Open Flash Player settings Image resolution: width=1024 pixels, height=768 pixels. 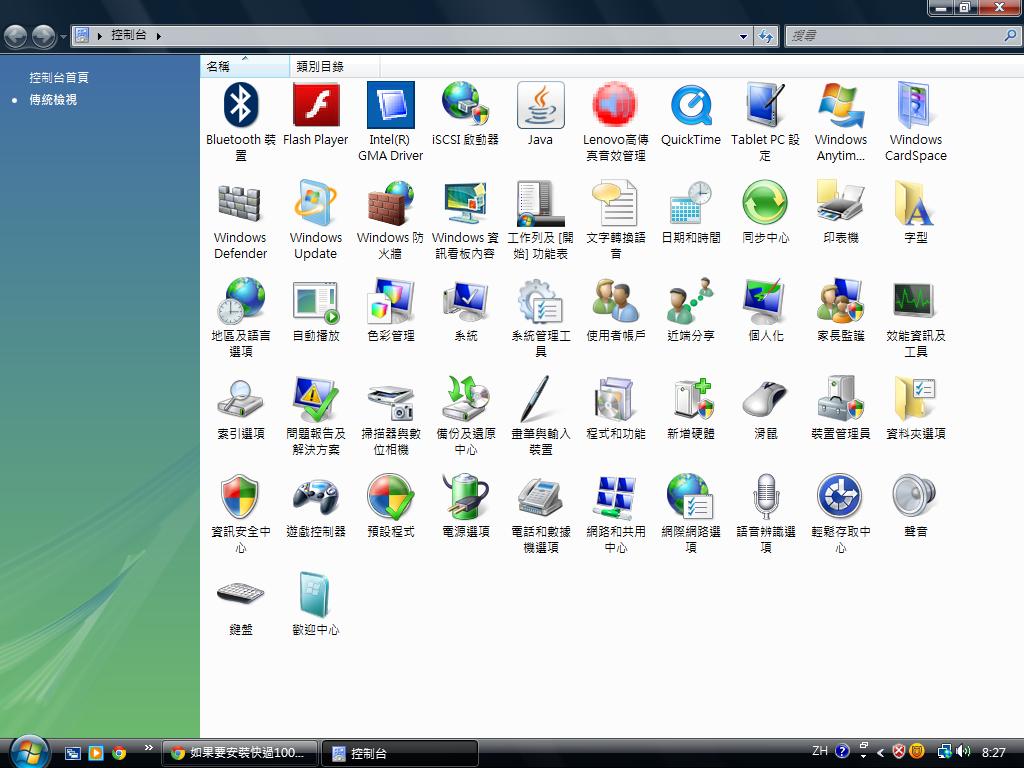(x=315, y=114)
